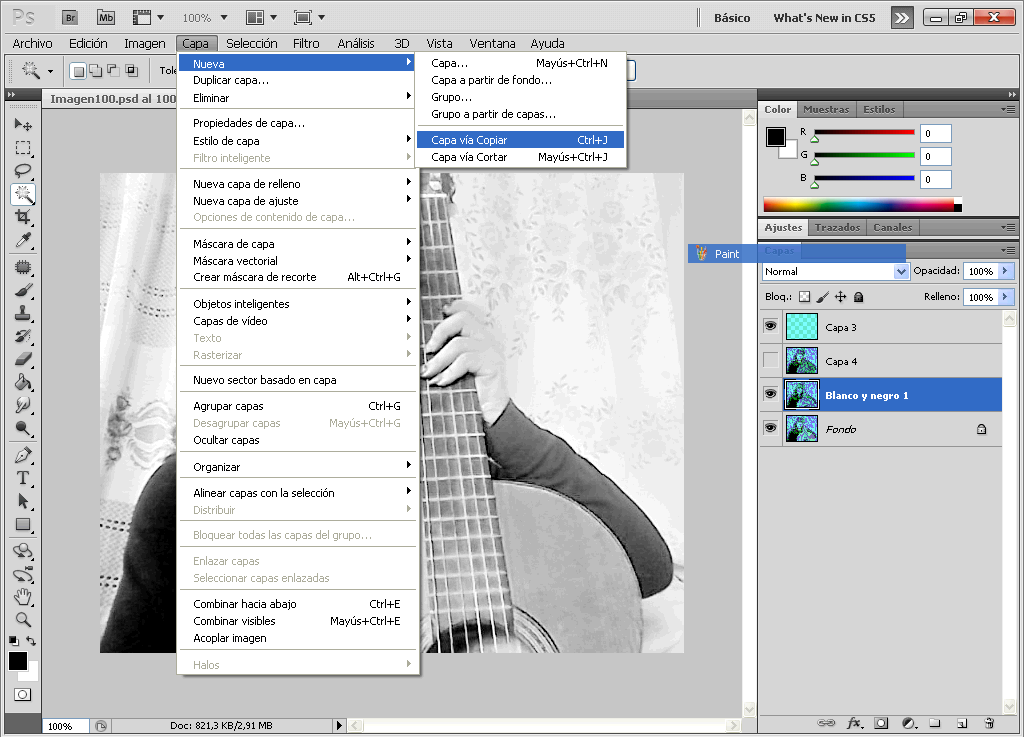Show the Capa 4 layer
Viewport: 1024px width, 737px height.
click(x=771, y=360)
